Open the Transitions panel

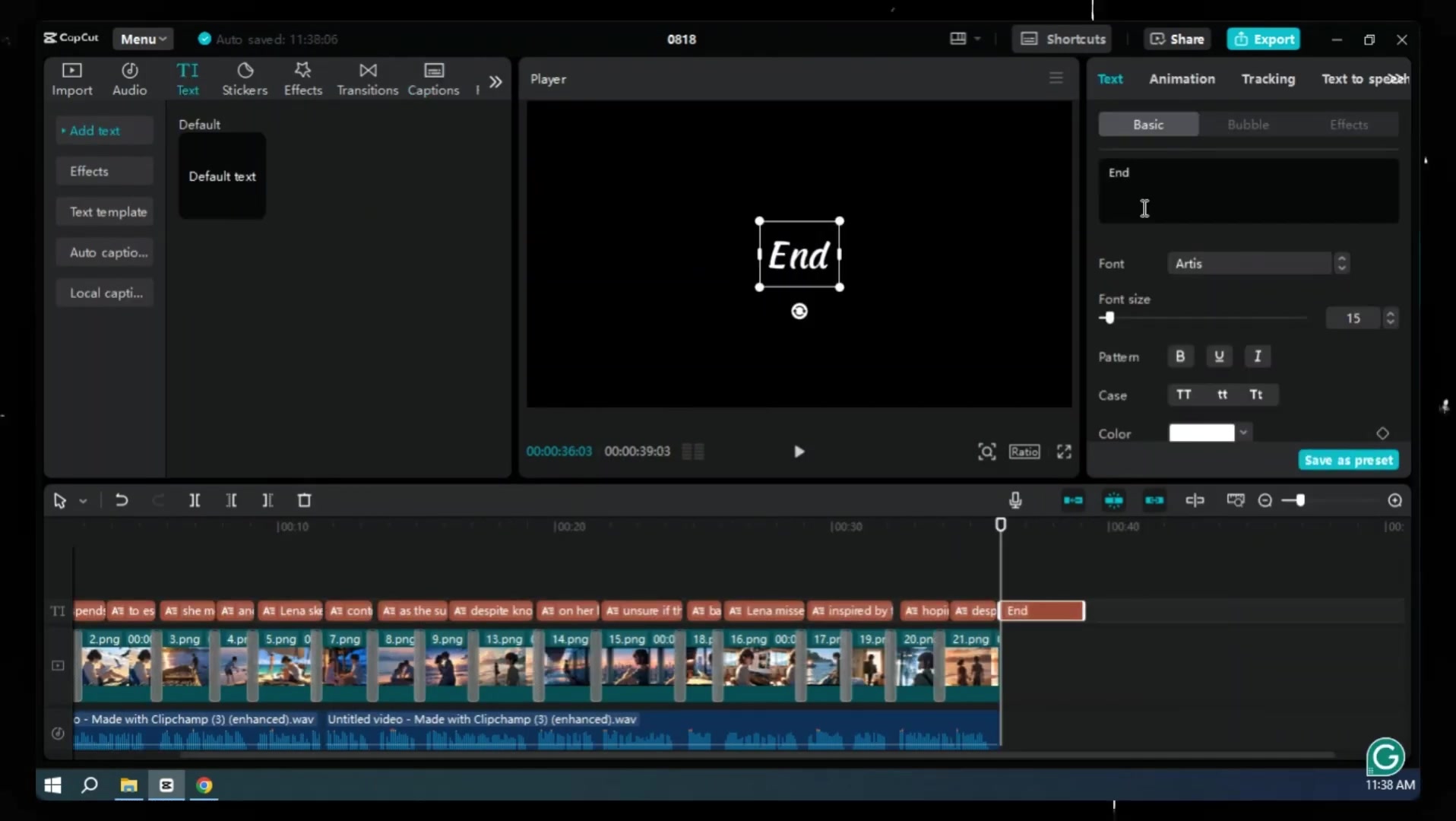coord(367,79)
